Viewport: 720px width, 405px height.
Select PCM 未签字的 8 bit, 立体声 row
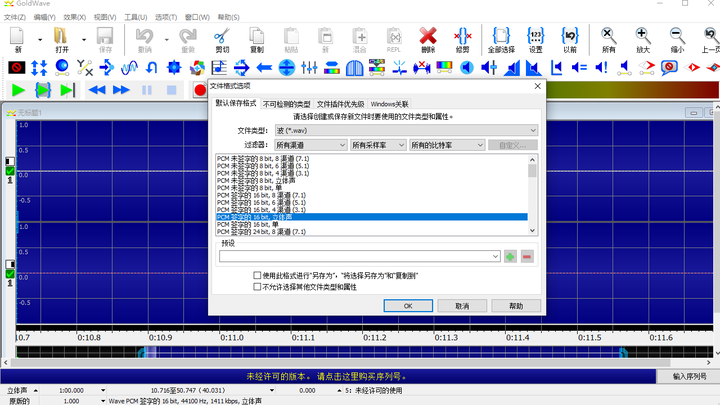coord(371,180)
